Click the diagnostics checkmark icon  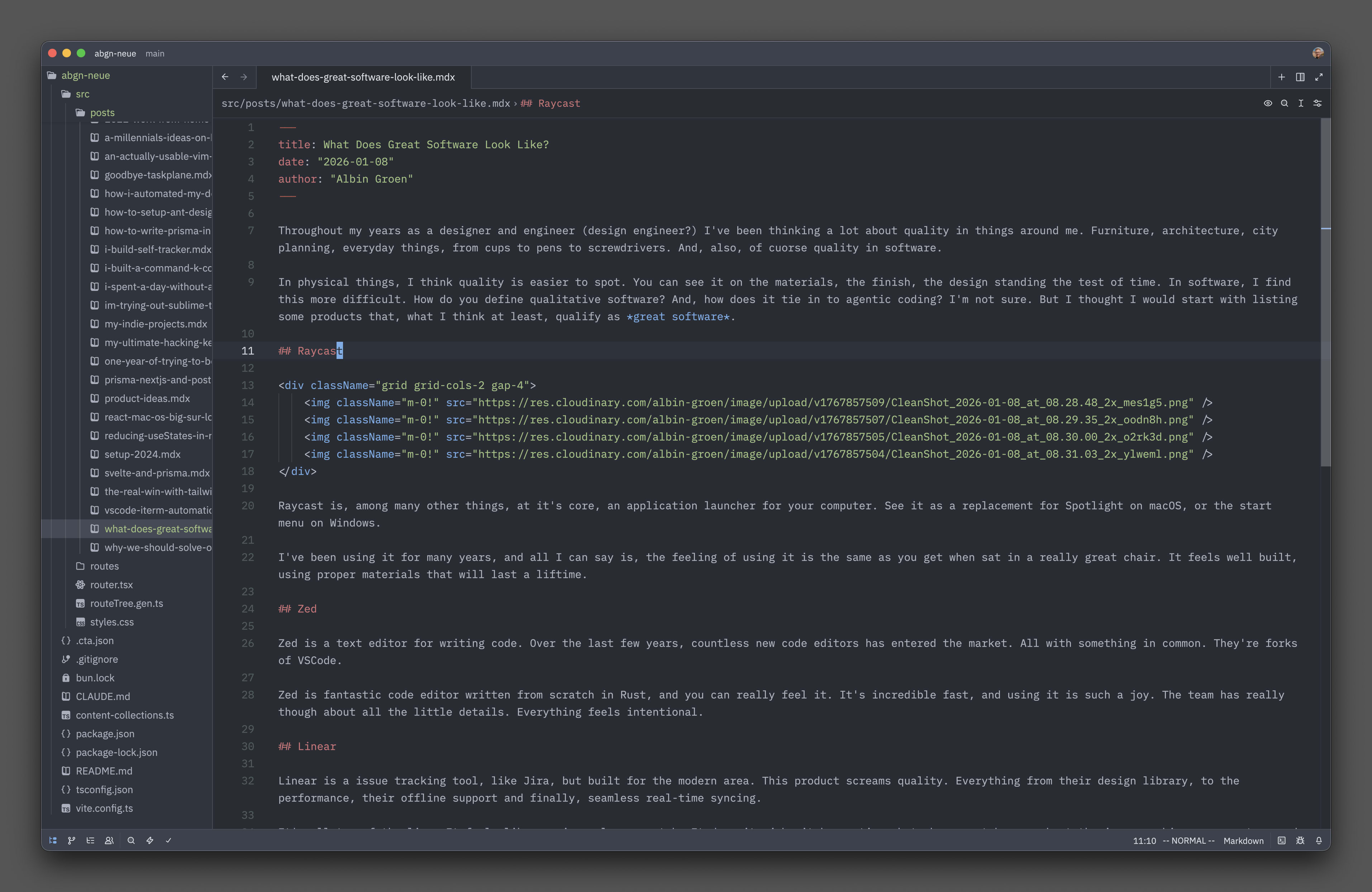click(x=169, y=840)
